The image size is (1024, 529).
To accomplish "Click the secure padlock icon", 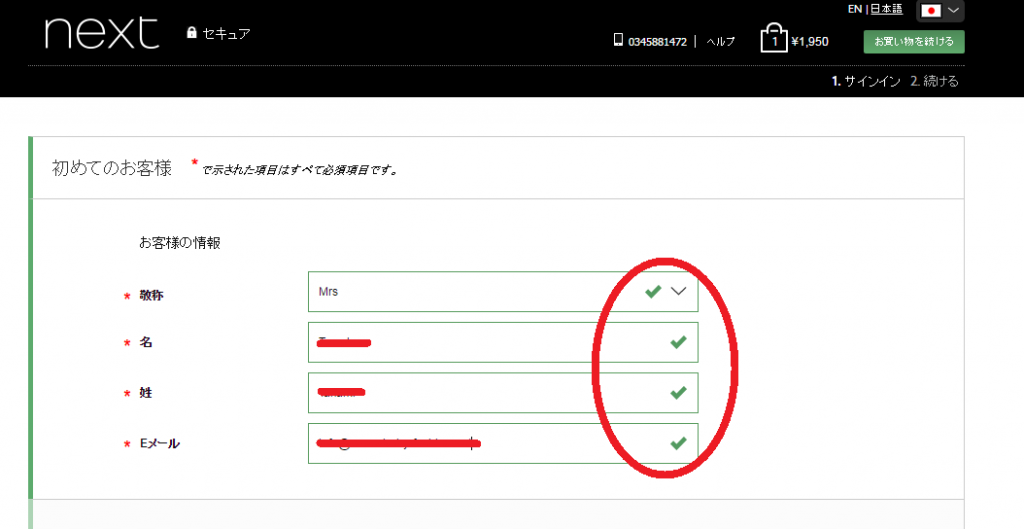I will (191, 32).
